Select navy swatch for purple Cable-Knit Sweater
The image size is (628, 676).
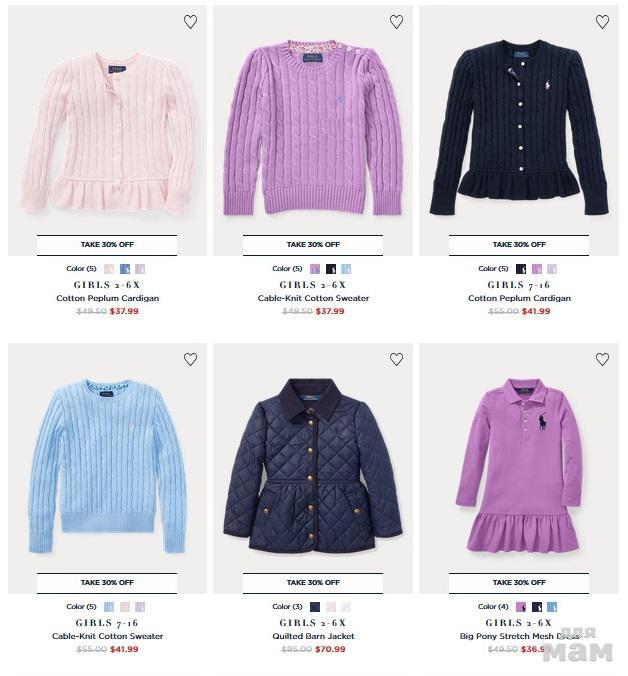click(331, 269)
